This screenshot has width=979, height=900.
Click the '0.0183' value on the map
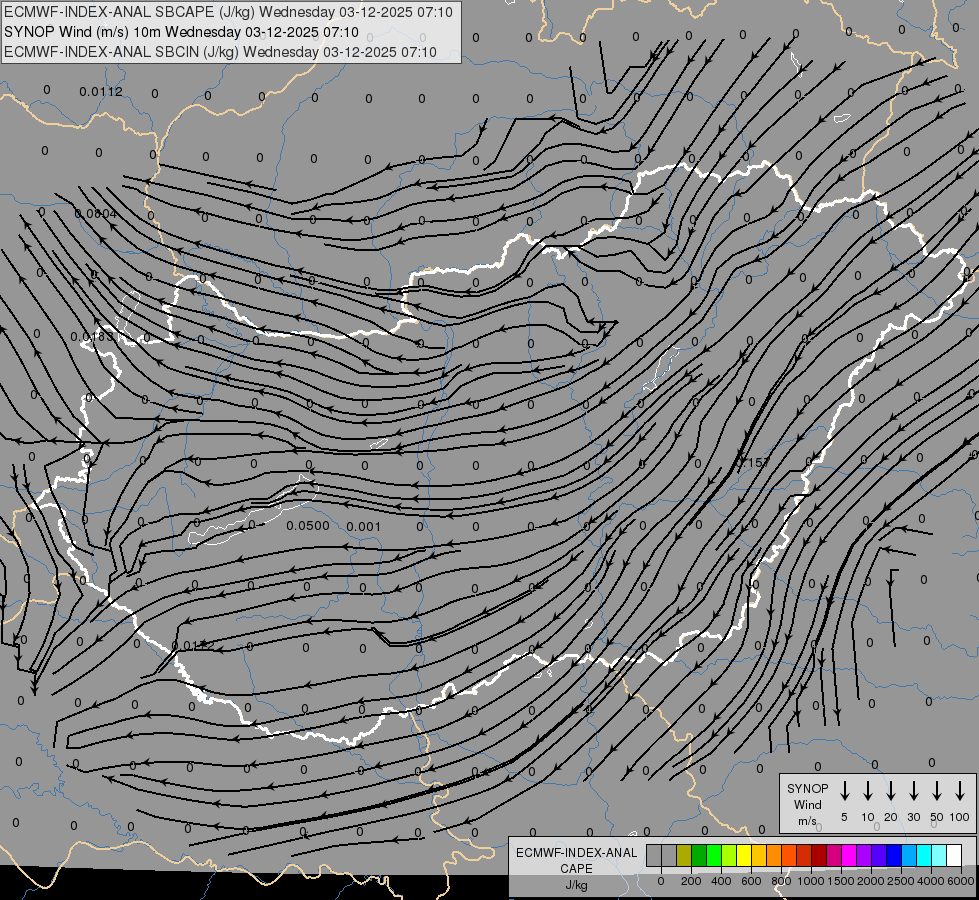pos(92,337)
